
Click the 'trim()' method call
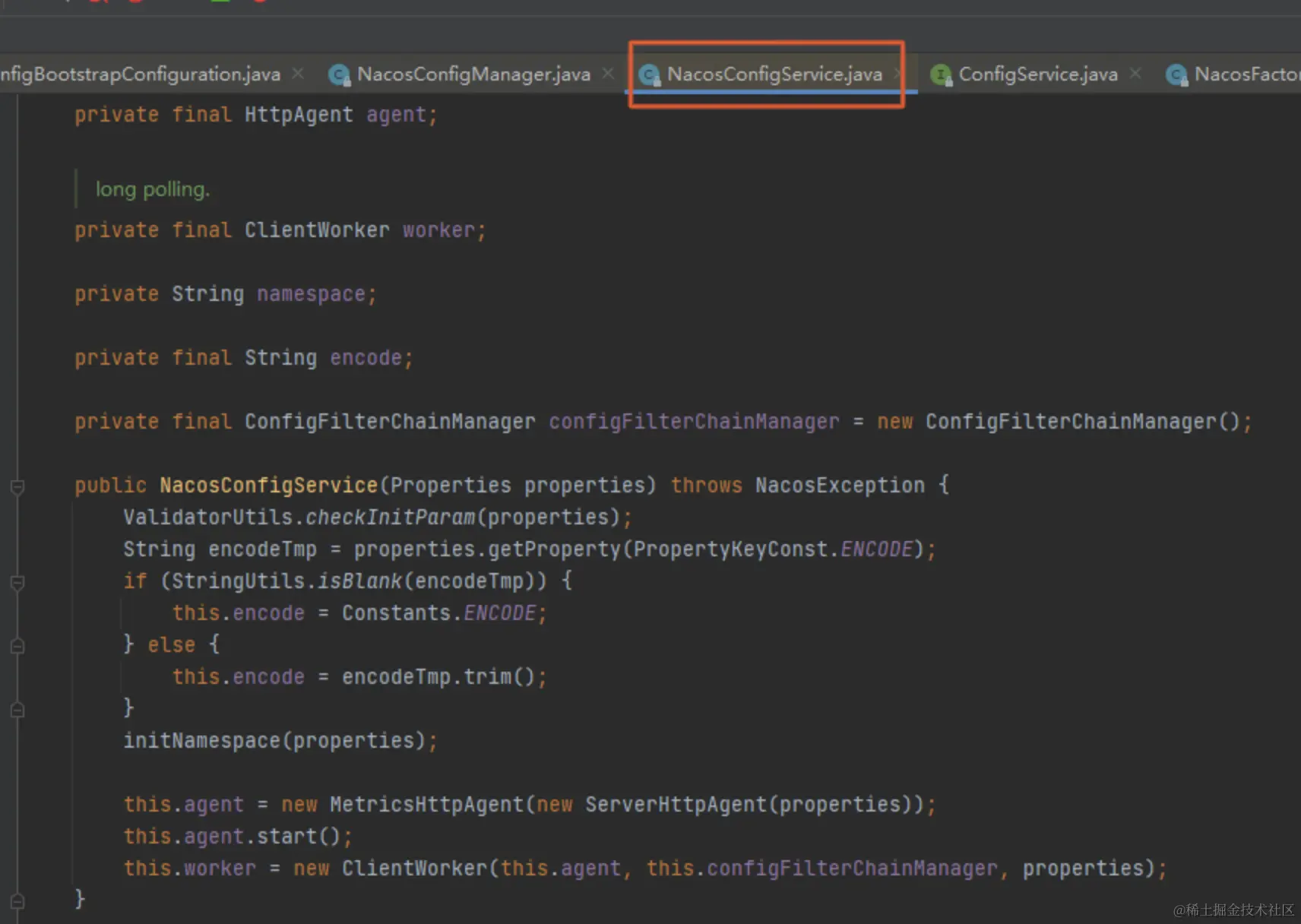(499, 677)
